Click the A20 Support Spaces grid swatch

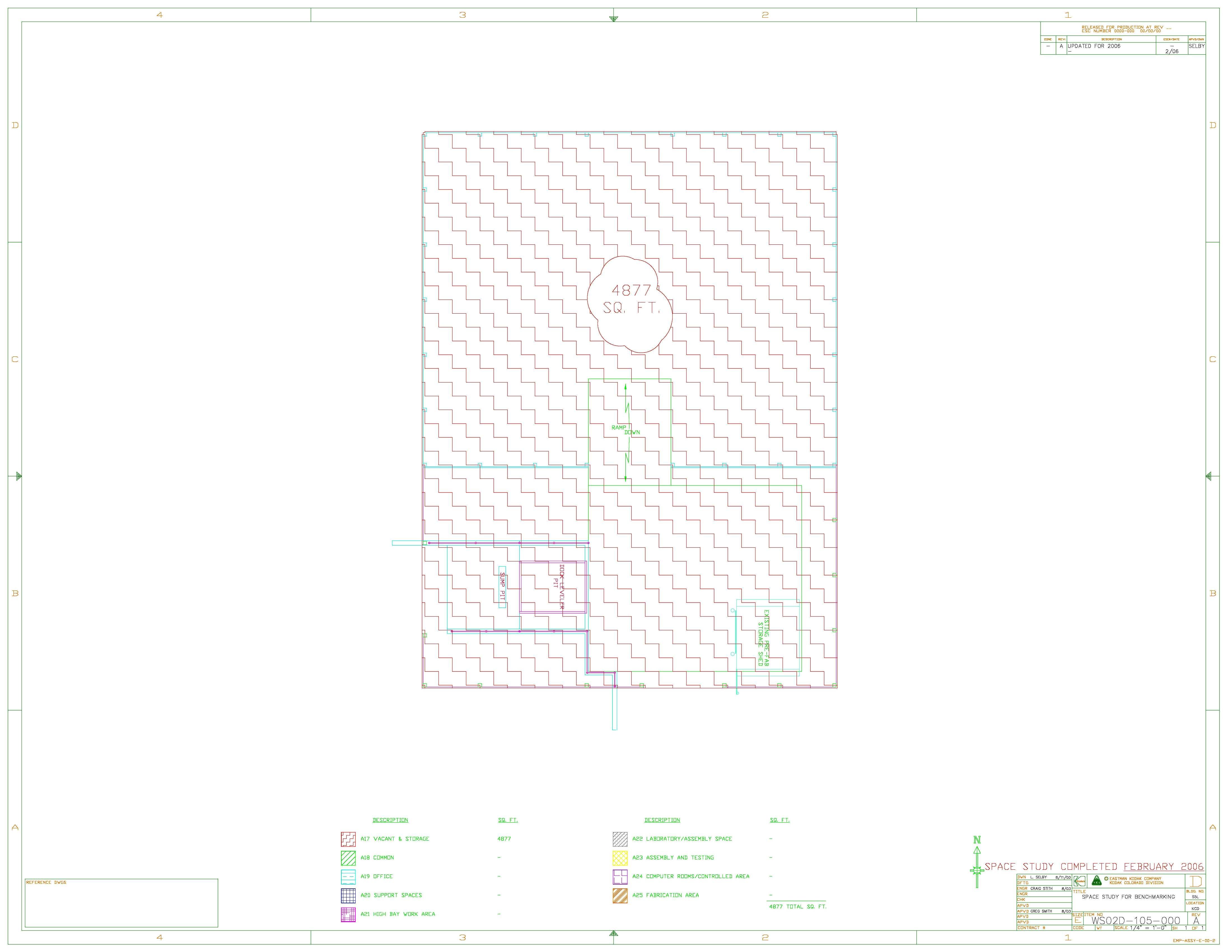click(x=348, y=896)
